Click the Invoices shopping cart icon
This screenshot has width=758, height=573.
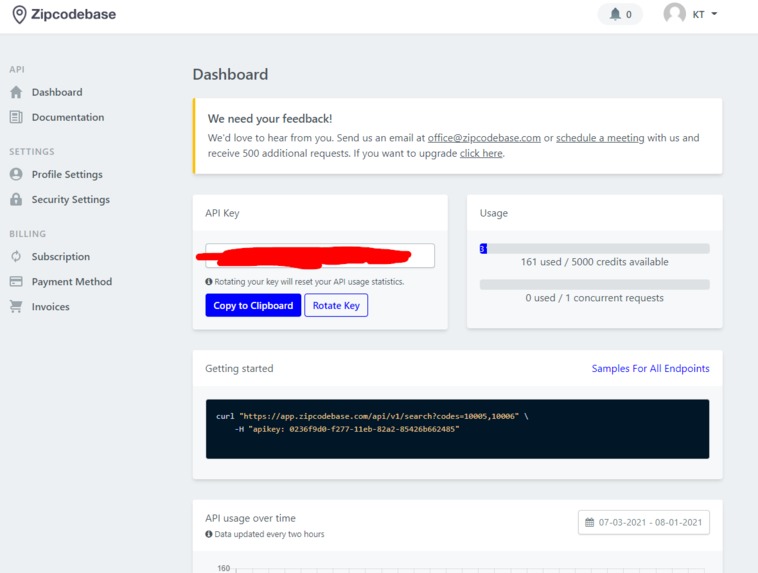pyautogui.click(x=16, y=307)
